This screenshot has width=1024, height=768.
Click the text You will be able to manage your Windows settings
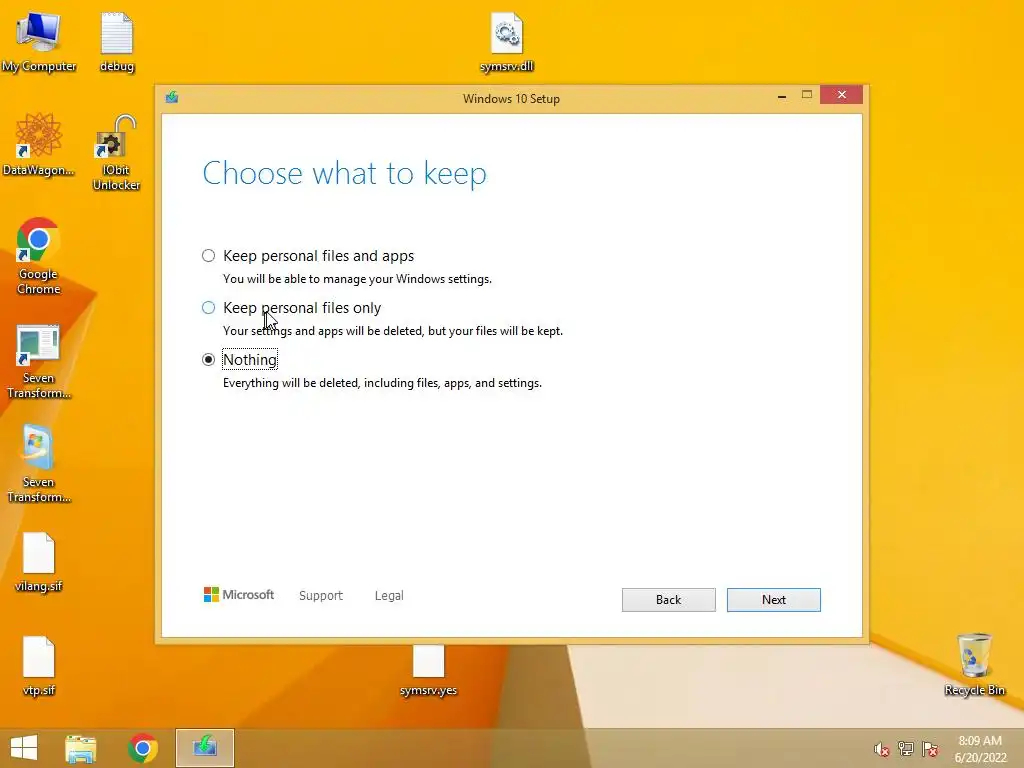coord(357,279)
